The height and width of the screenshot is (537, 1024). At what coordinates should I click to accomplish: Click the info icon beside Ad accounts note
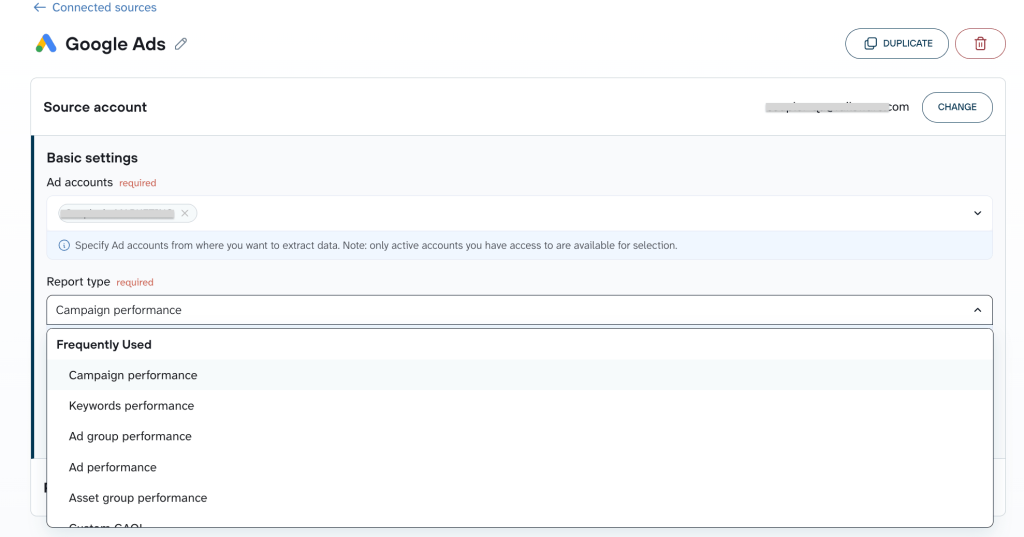64,246
